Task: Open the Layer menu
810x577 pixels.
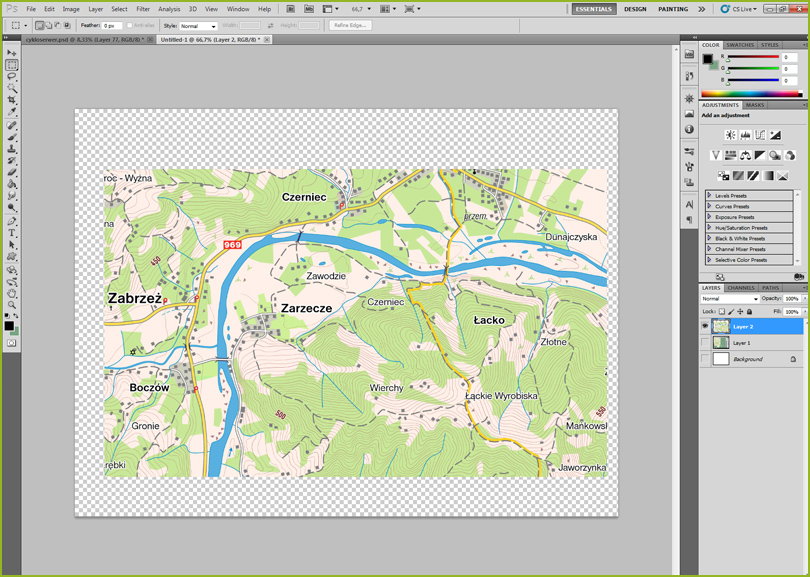Action: [96, 9]
